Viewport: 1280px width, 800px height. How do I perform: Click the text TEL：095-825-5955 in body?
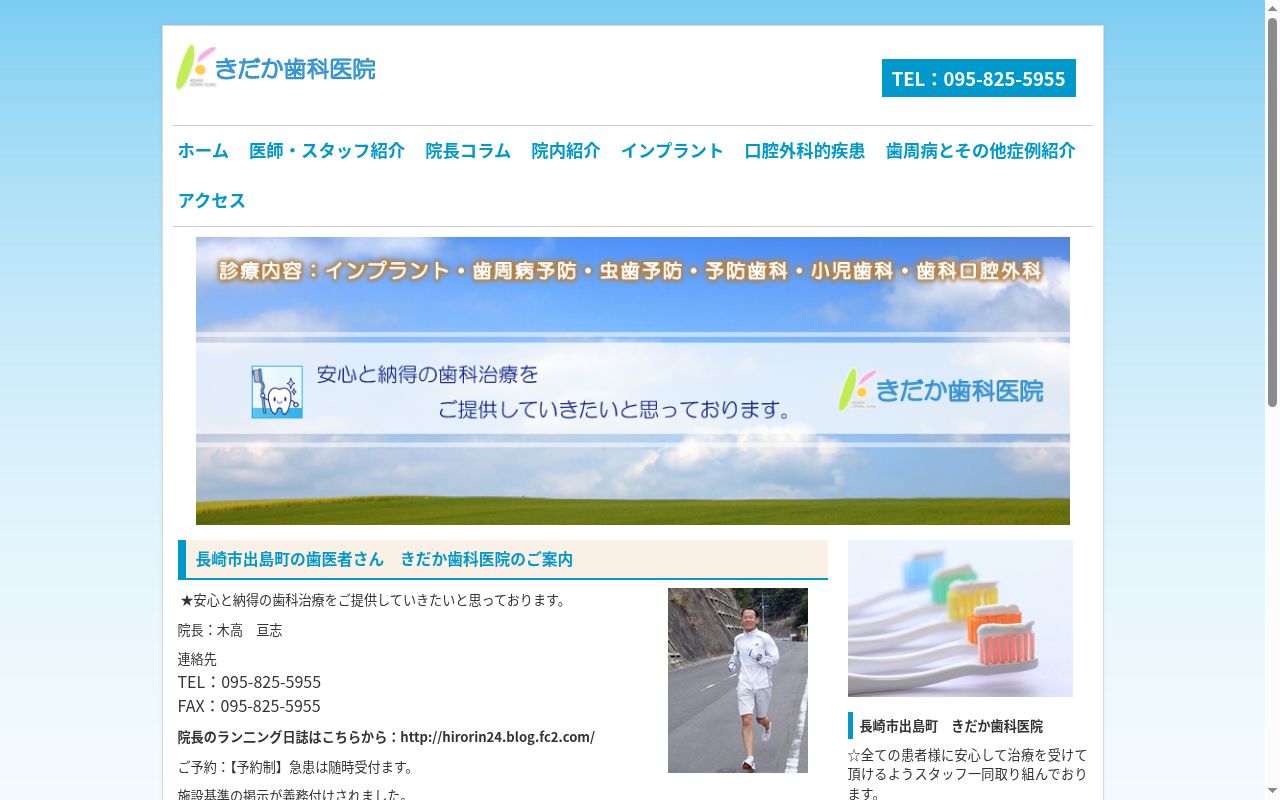coord(249,682)
